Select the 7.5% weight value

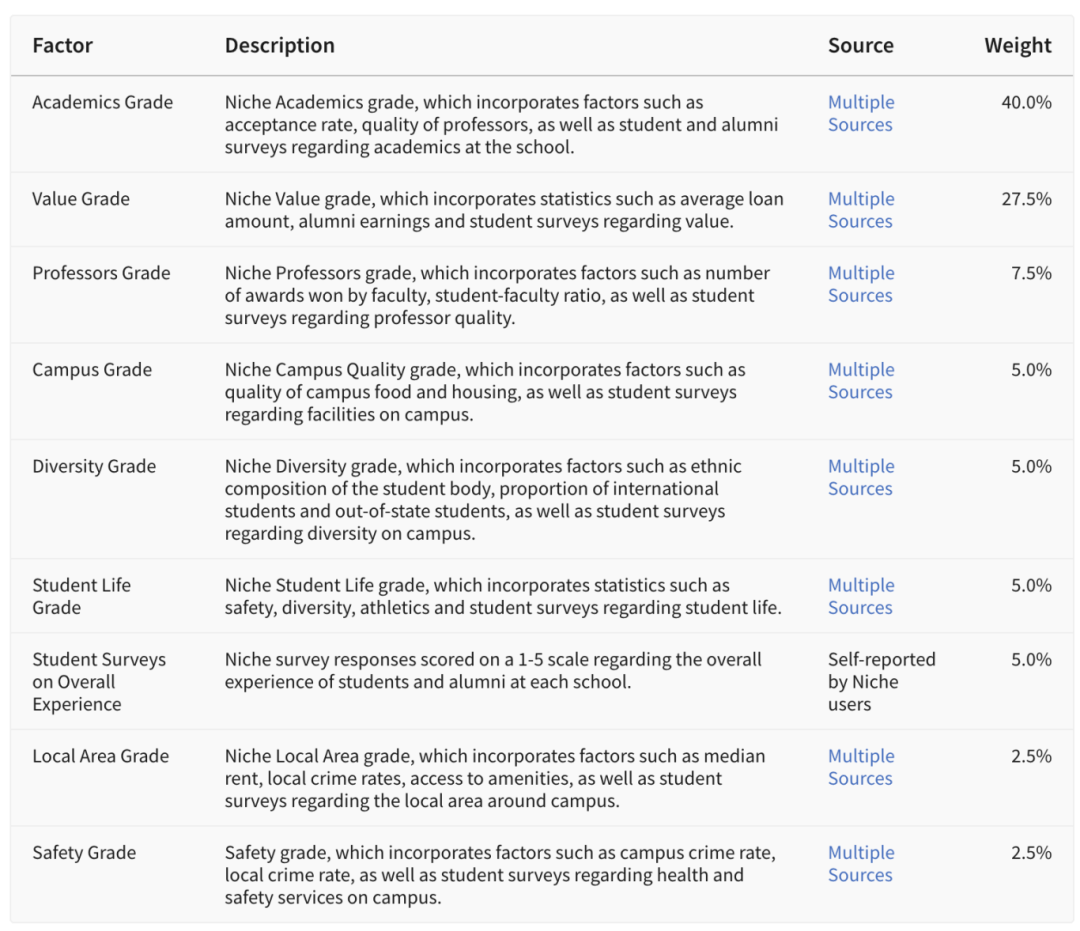(x=1031, y=273)
